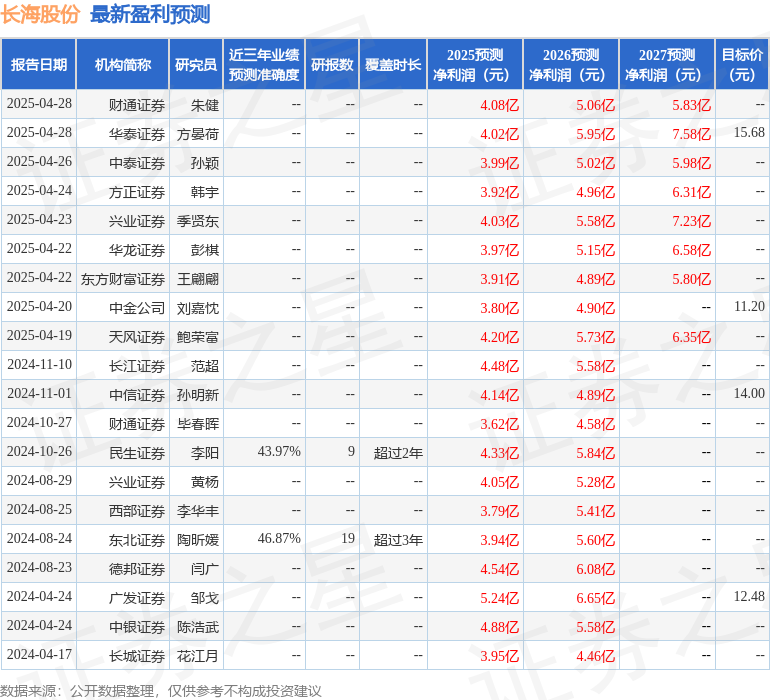Click the 6.35亿 forecast value
The width and height of the screenshot is (770, 700).
[x=691, y=336]
